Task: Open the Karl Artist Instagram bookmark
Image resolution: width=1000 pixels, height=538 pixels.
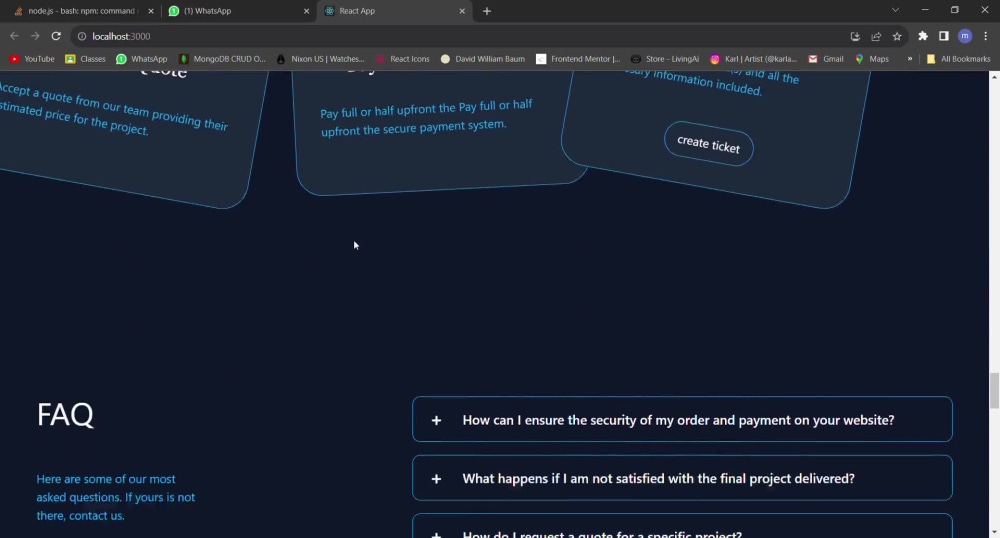Action: pos(754,59)
